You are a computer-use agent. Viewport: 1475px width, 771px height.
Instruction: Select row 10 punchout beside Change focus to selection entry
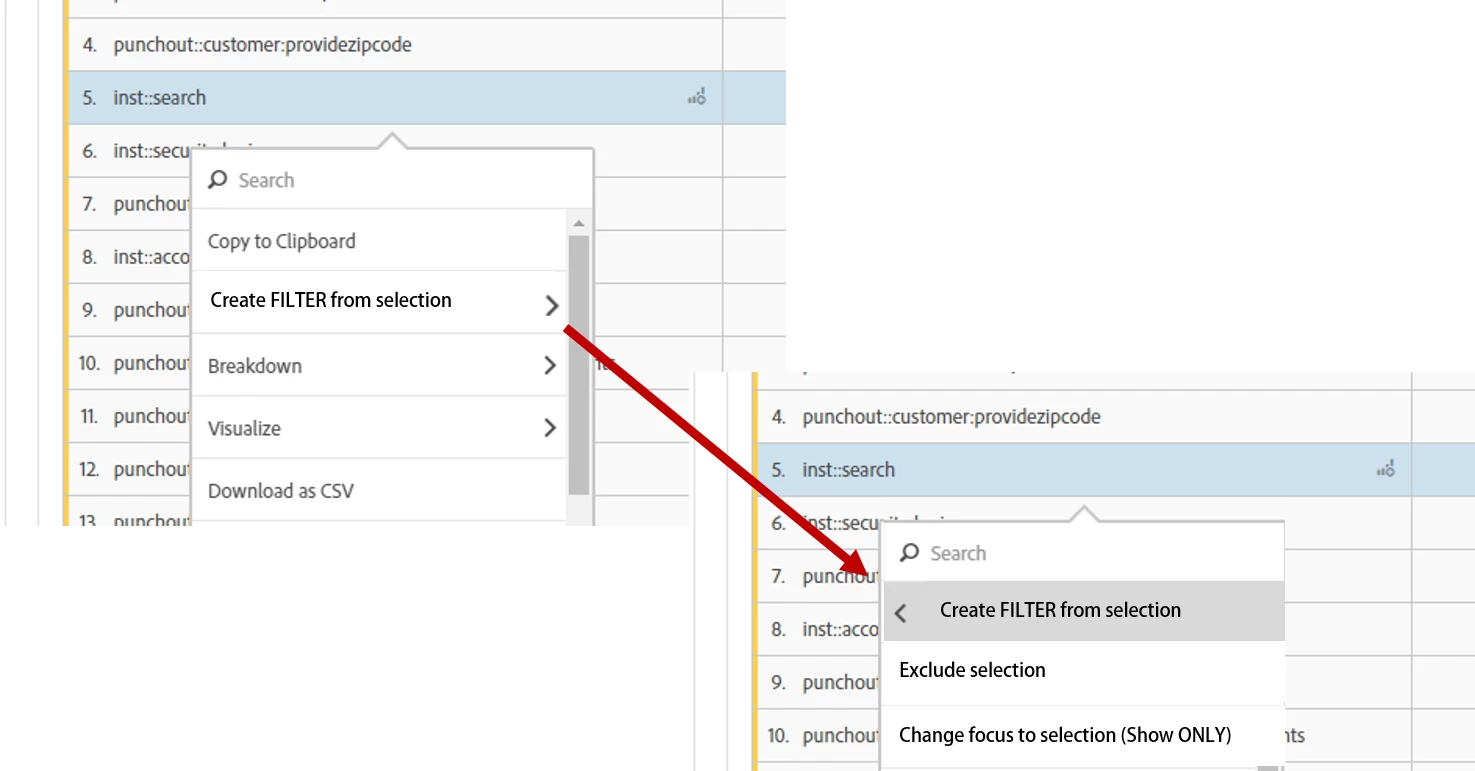[x=818, y=735]
